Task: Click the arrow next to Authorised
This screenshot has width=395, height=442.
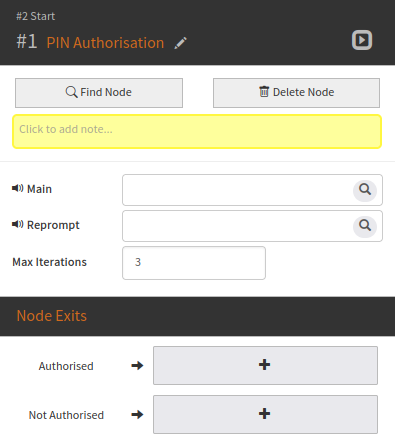Action: [x=137, y=366]
